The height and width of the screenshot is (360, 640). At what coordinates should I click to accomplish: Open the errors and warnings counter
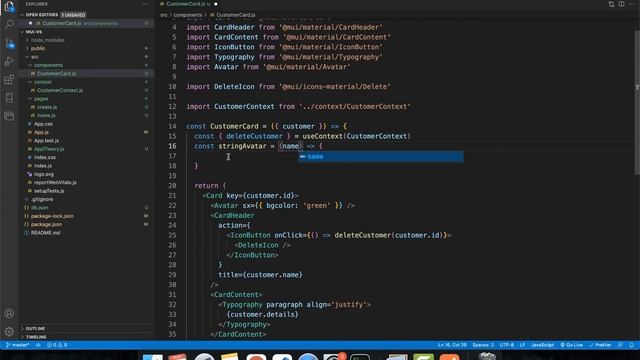click(x=57, y=345)
